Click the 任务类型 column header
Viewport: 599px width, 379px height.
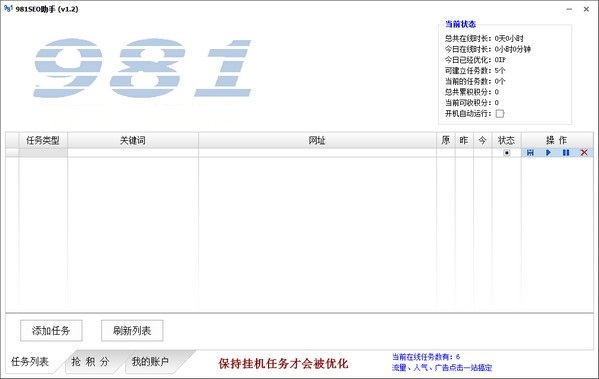[x=43, y=140]
